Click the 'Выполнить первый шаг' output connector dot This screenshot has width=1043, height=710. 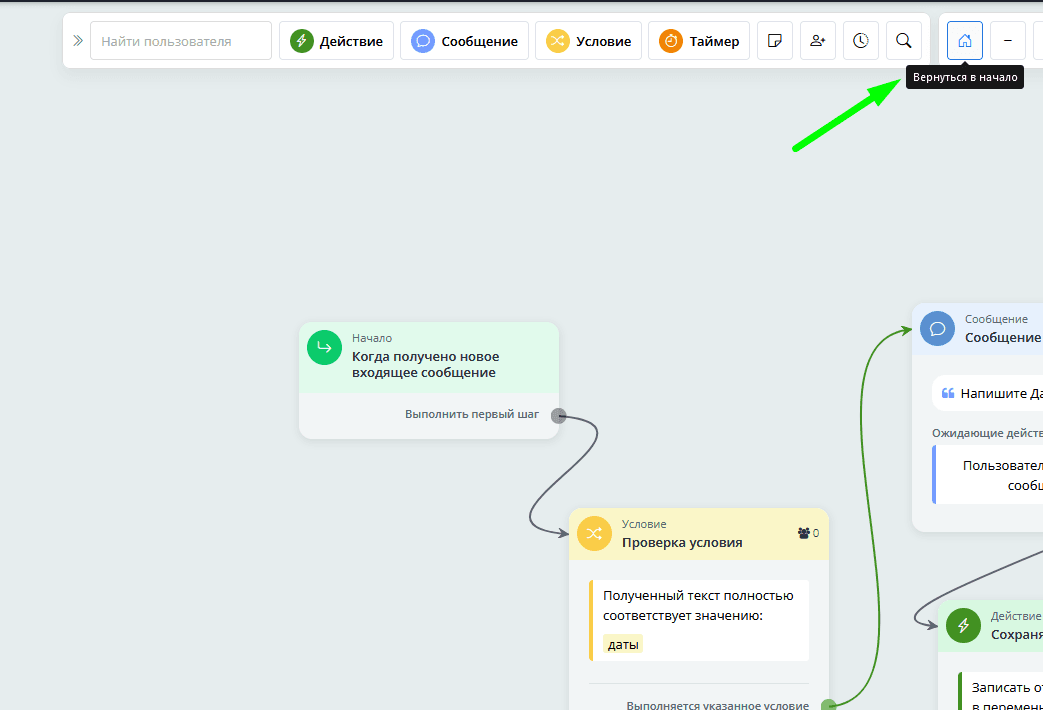click(x=558, y=416)
